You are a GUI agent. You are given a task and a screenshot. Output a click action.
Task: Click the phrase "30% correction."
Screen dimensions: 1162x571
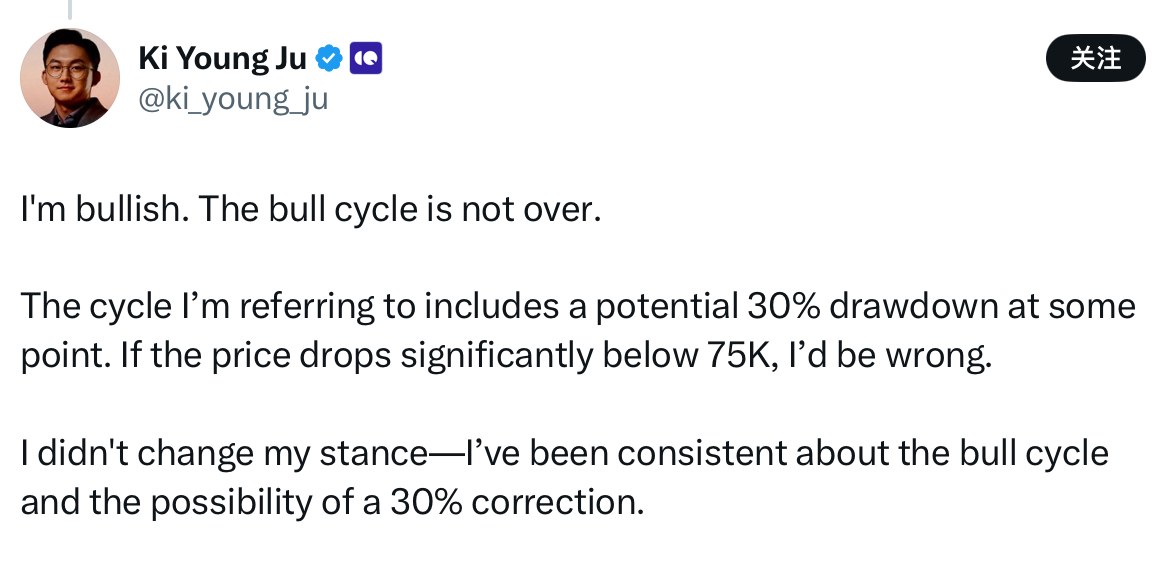coord(517,503)
